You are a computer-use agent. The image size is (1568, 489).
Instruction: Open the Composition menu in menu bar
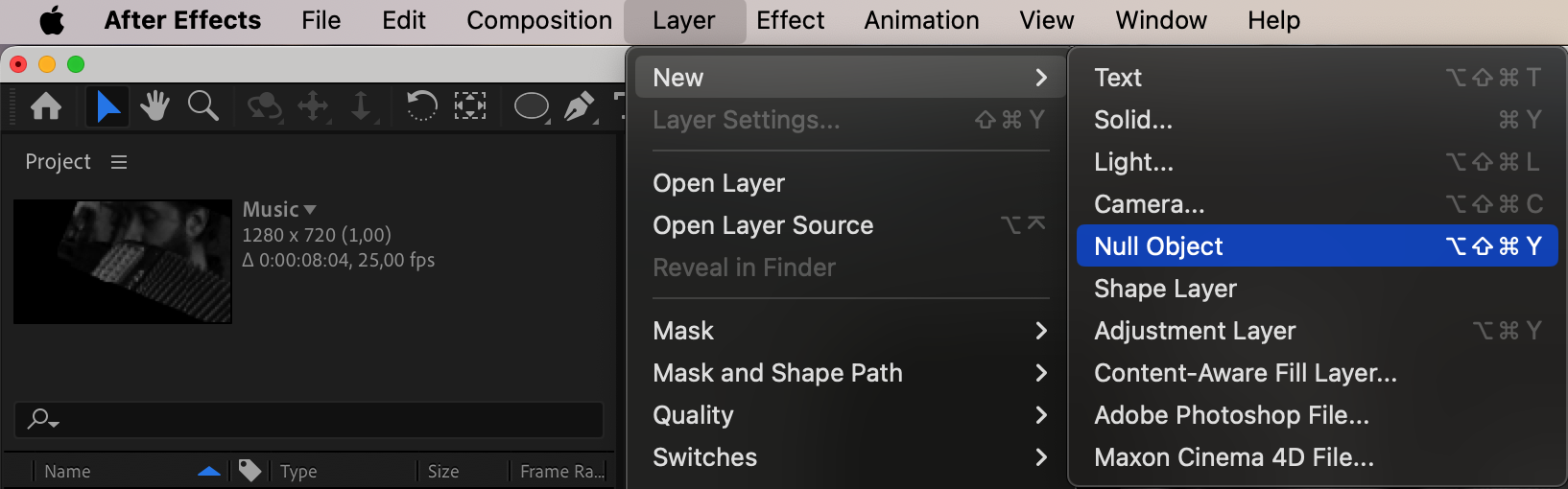pos(539,20)
